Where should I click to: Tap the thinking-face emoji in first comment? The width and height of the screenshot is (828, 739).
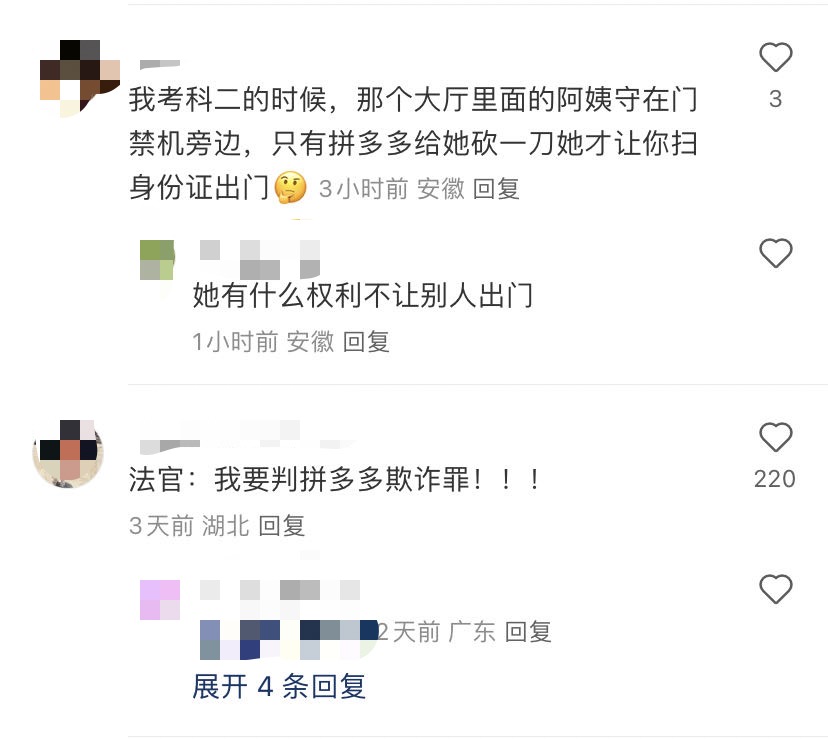(x=290, y=188)
